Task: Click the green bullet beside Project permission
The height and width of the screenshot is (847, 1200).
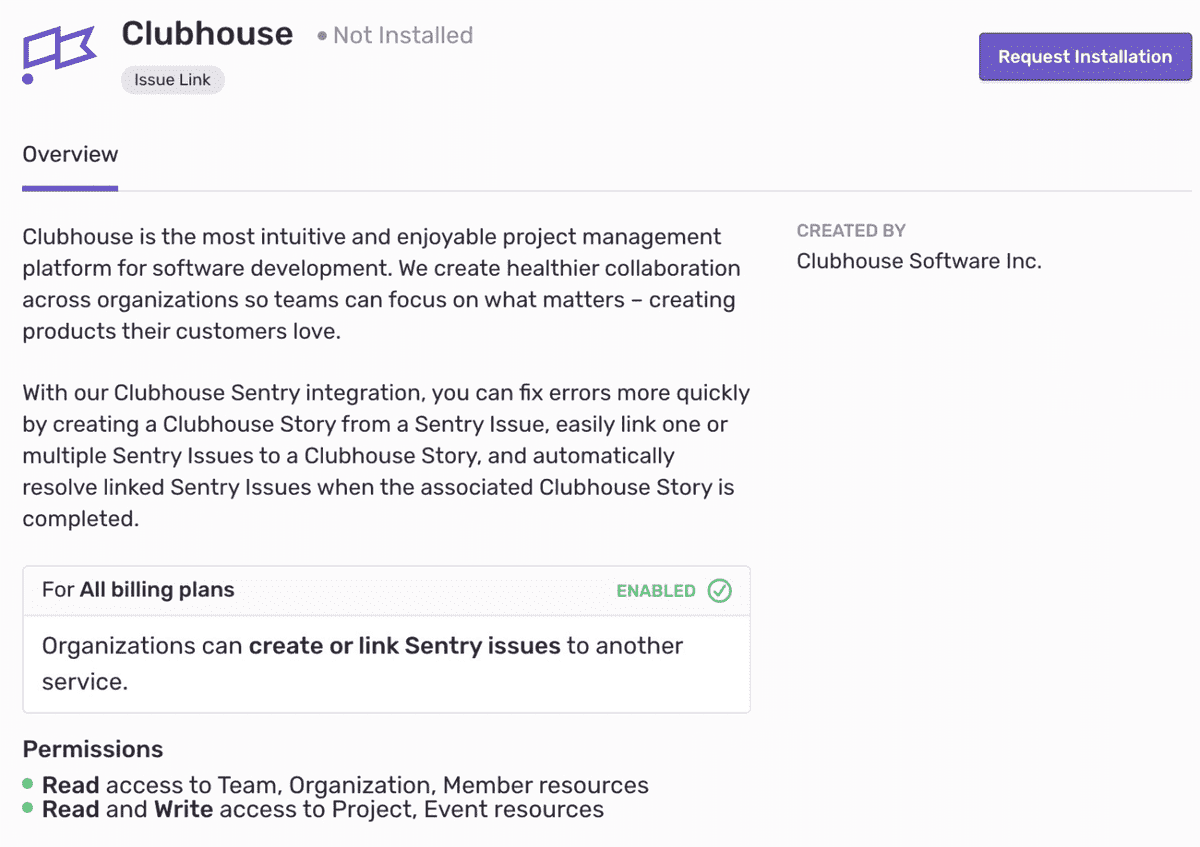Action: tap(28, 807)
